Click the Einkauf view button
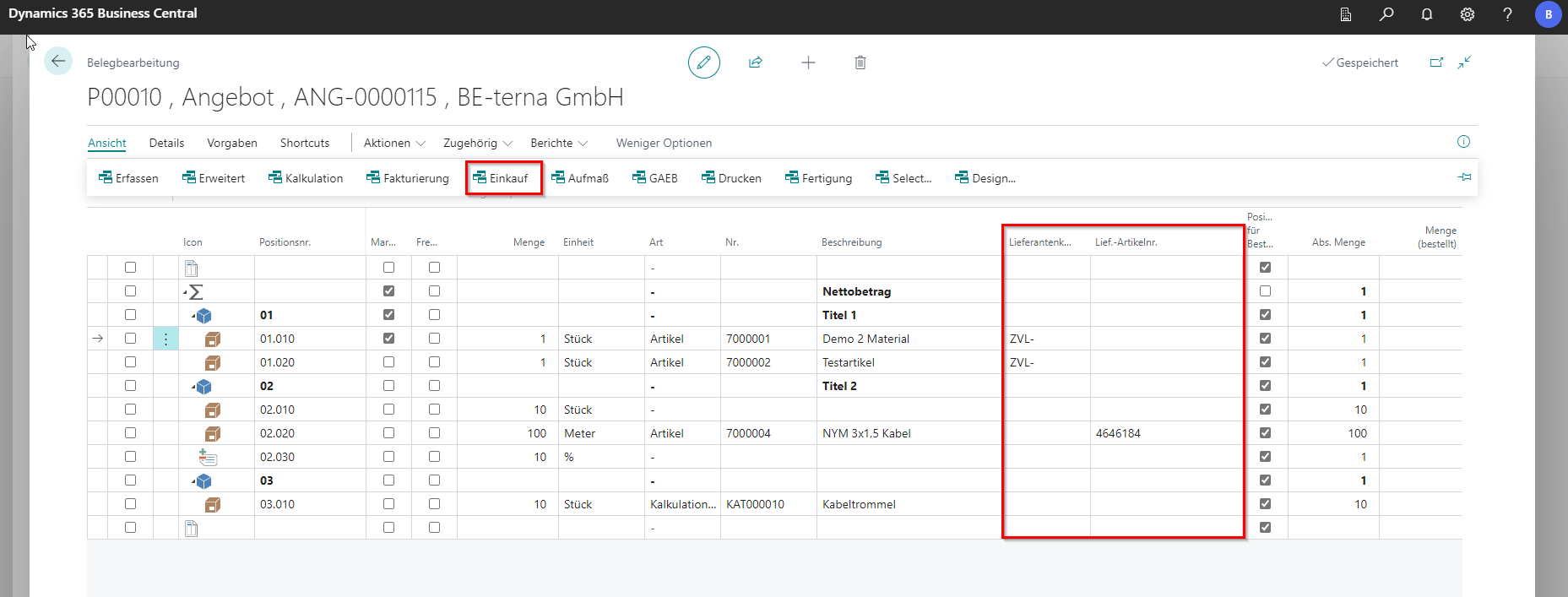This screenshot has height=597, width=1568. (503, 178)
